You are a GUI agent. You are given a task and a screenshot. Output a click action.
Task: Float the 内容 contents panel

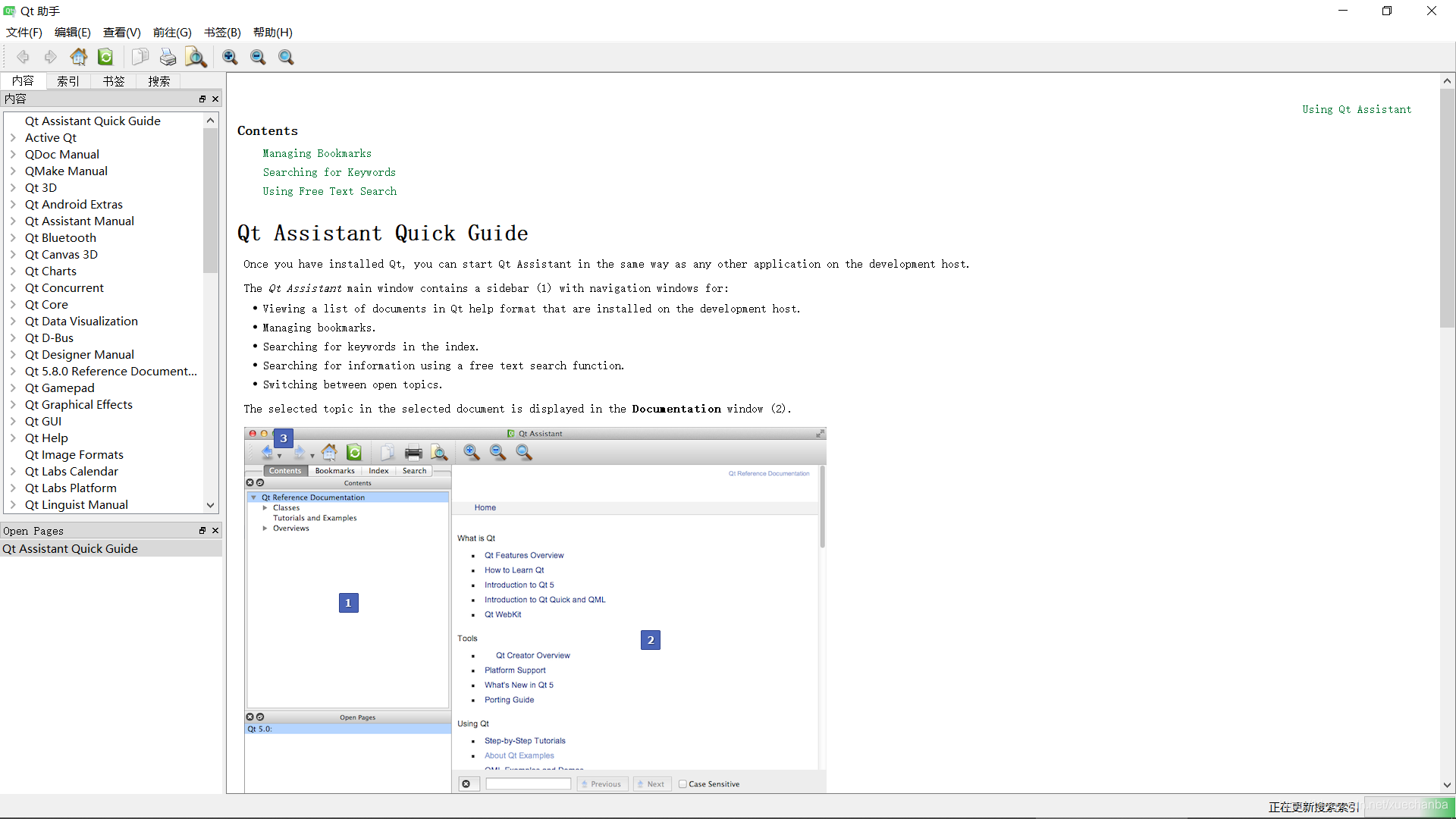[202, 99]
